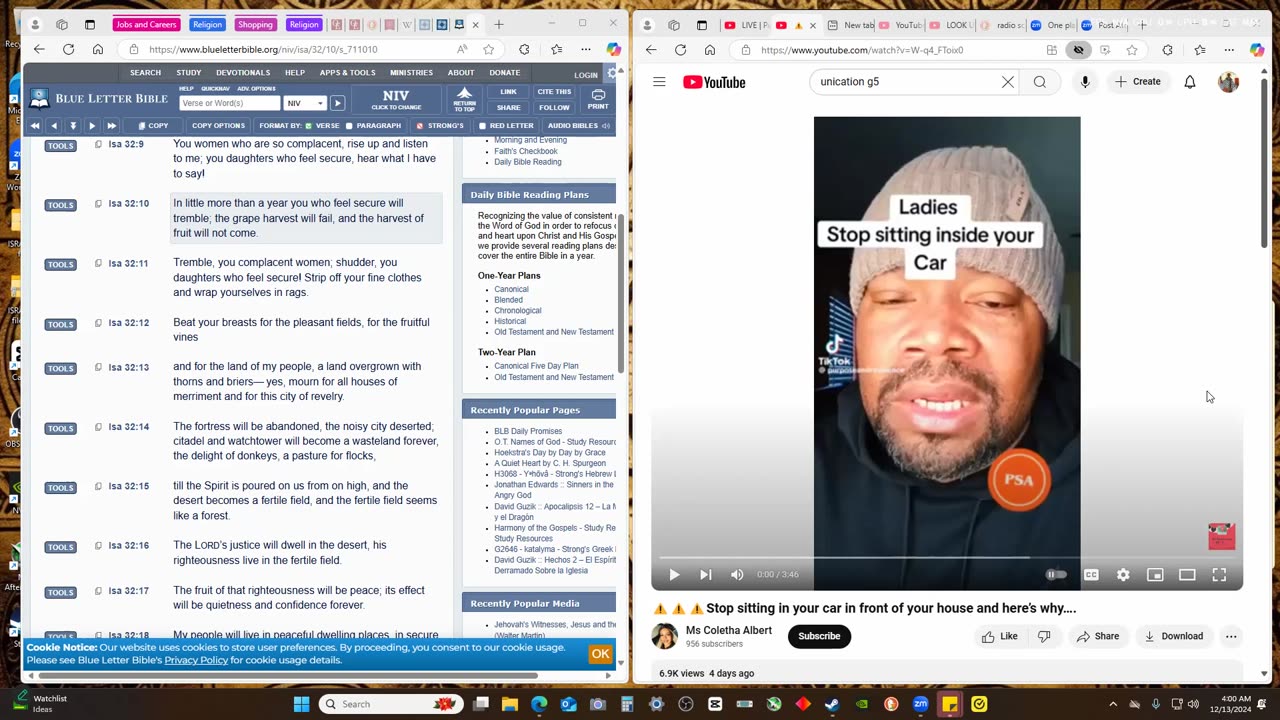
Task: Open YouTube notifications bell
Action: coord(1190,82)
